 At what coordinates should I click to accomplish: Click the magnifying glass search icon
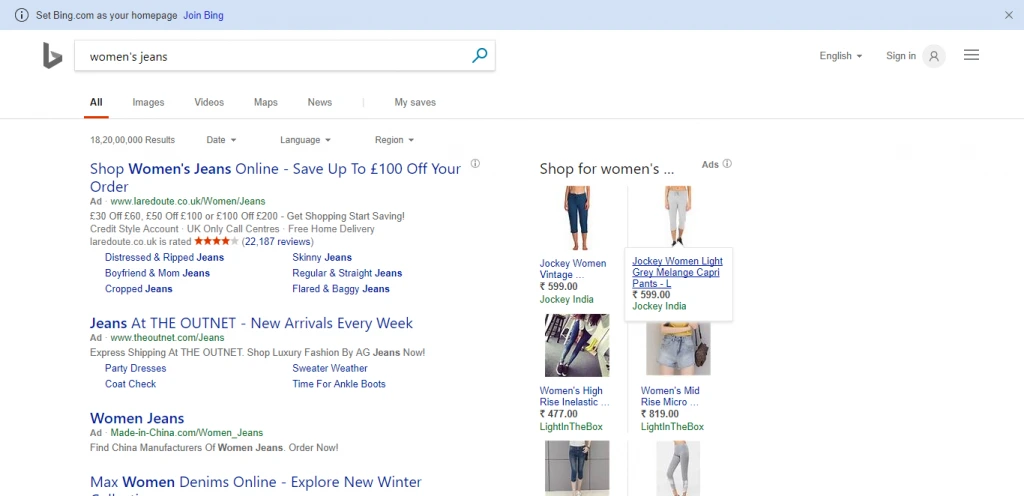click(479, 56)
